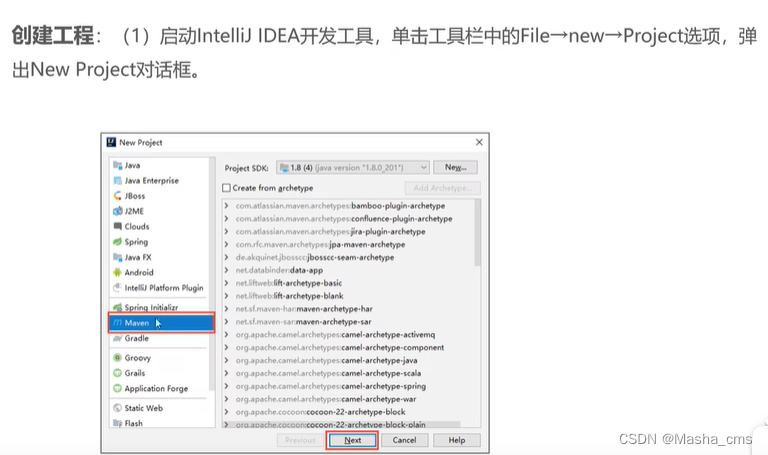Click the Project SDK label
Screen dimensions: 768x455
click(246, 168)
